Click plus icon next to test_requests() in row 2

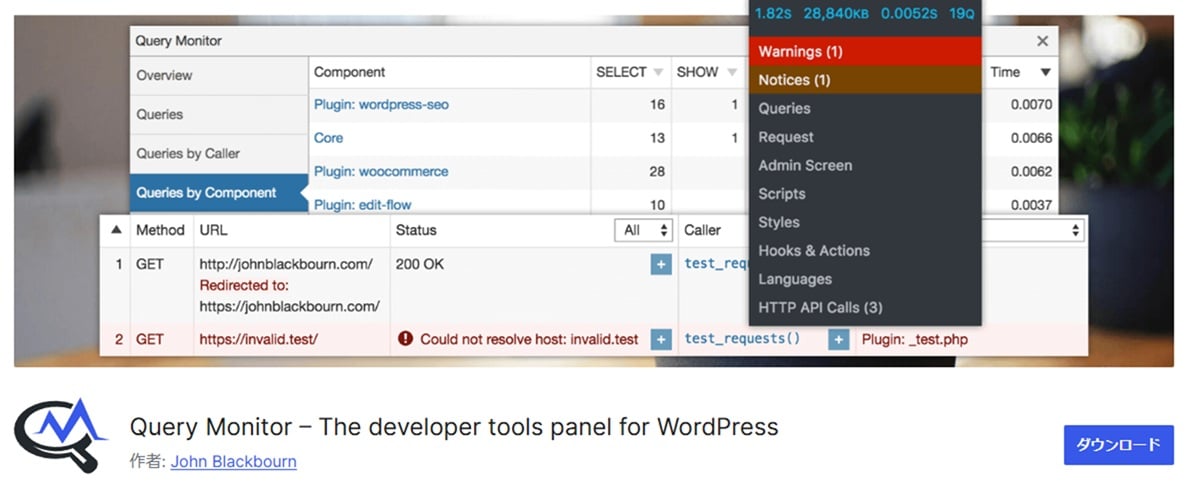tap(838, 340)
